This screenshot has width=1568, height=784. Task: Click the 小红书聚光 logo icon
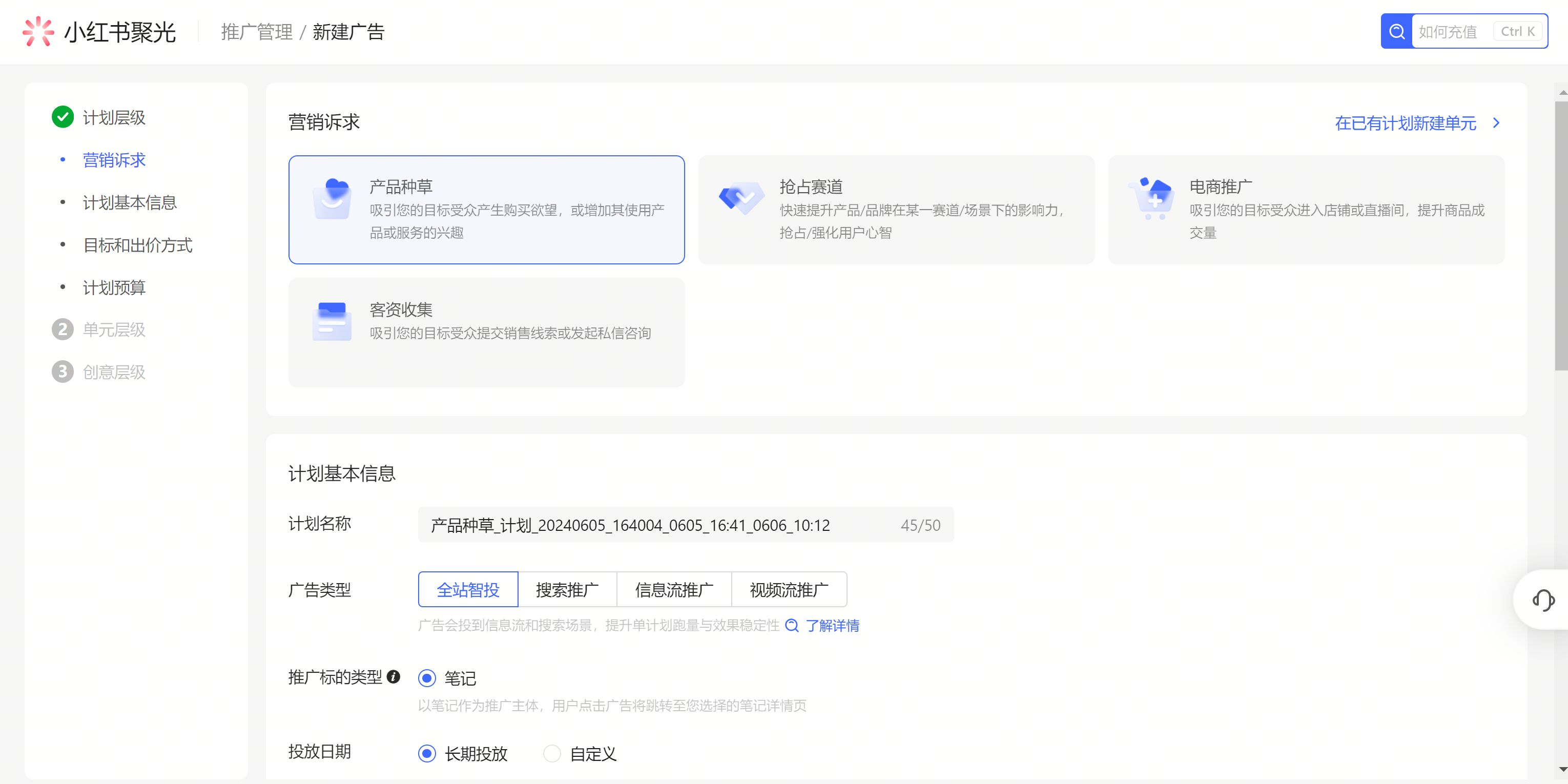click(38, 31)
